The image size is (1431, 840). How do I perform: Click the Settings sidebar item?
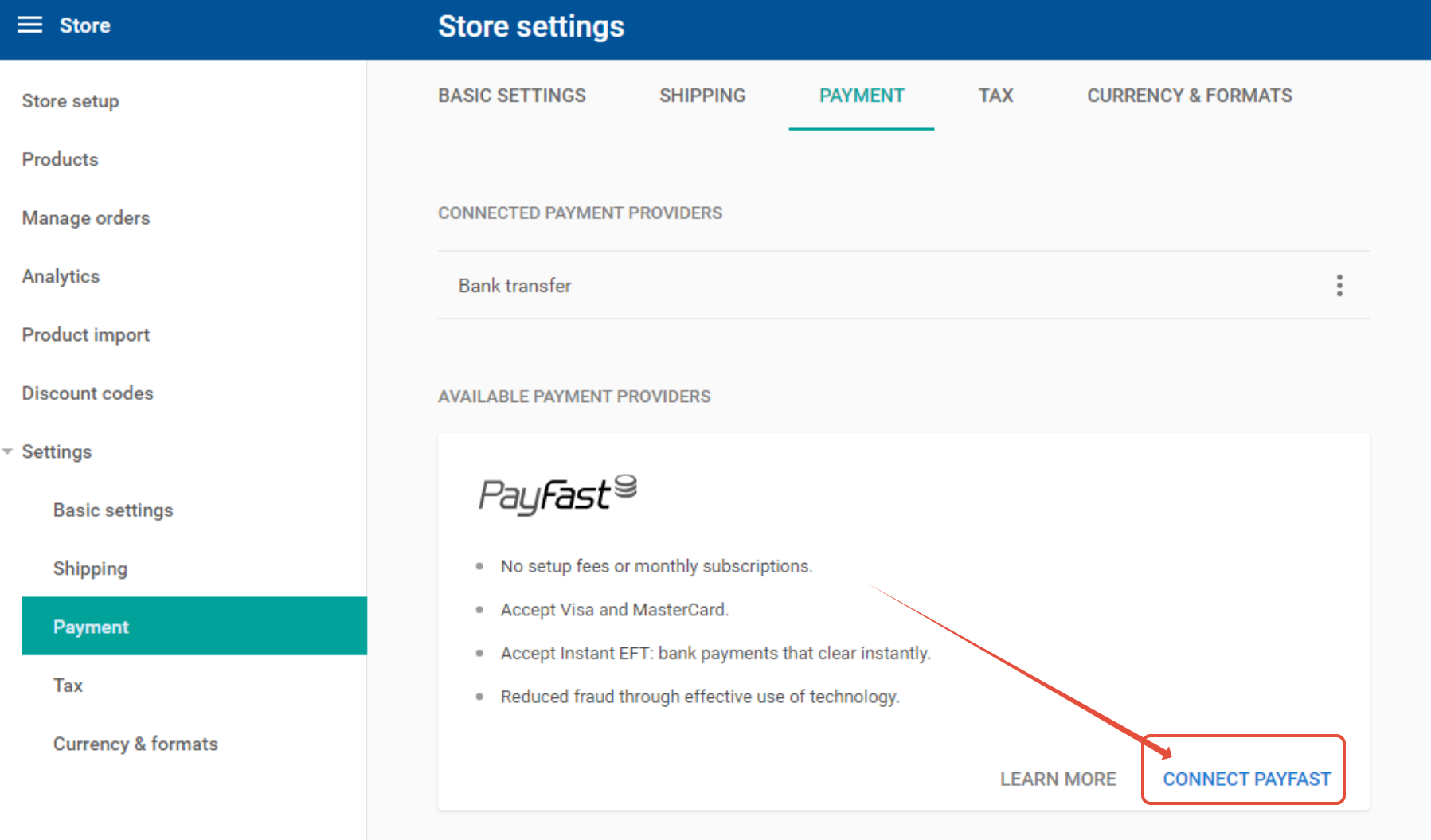(57, 451)
